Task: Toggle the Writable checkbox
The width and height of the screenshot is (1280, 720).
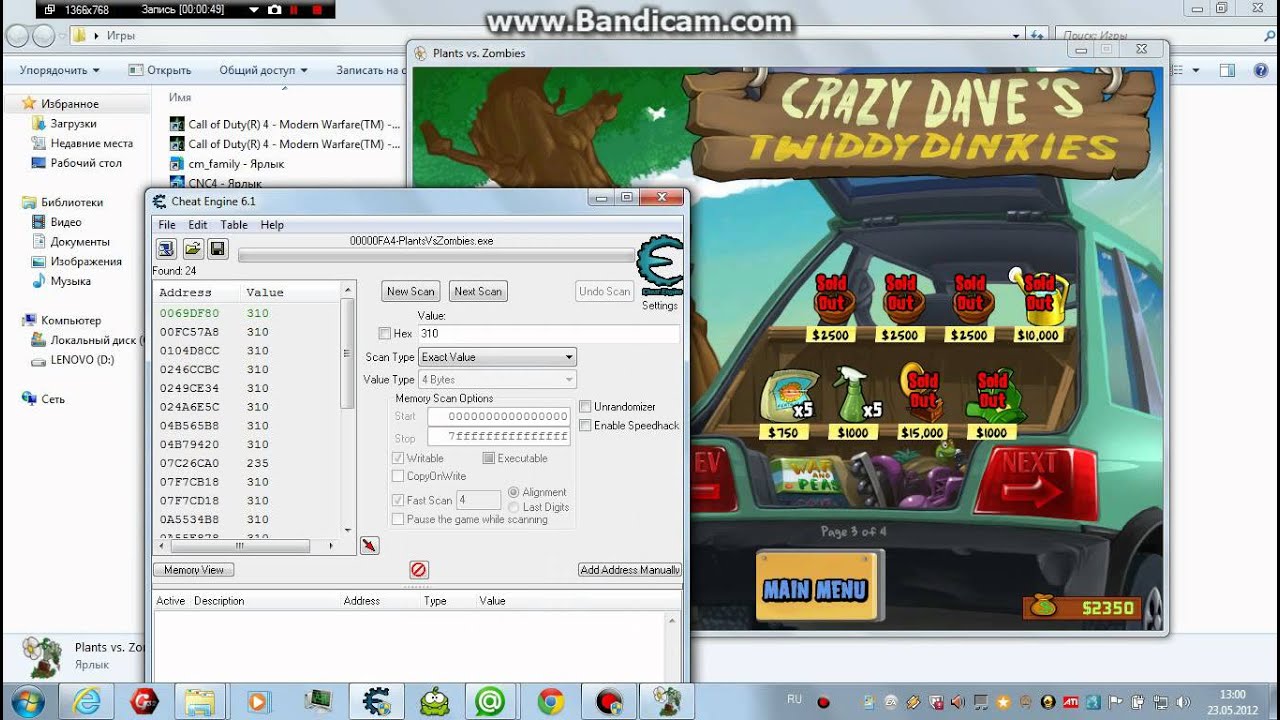Action: tap(399, 458)
